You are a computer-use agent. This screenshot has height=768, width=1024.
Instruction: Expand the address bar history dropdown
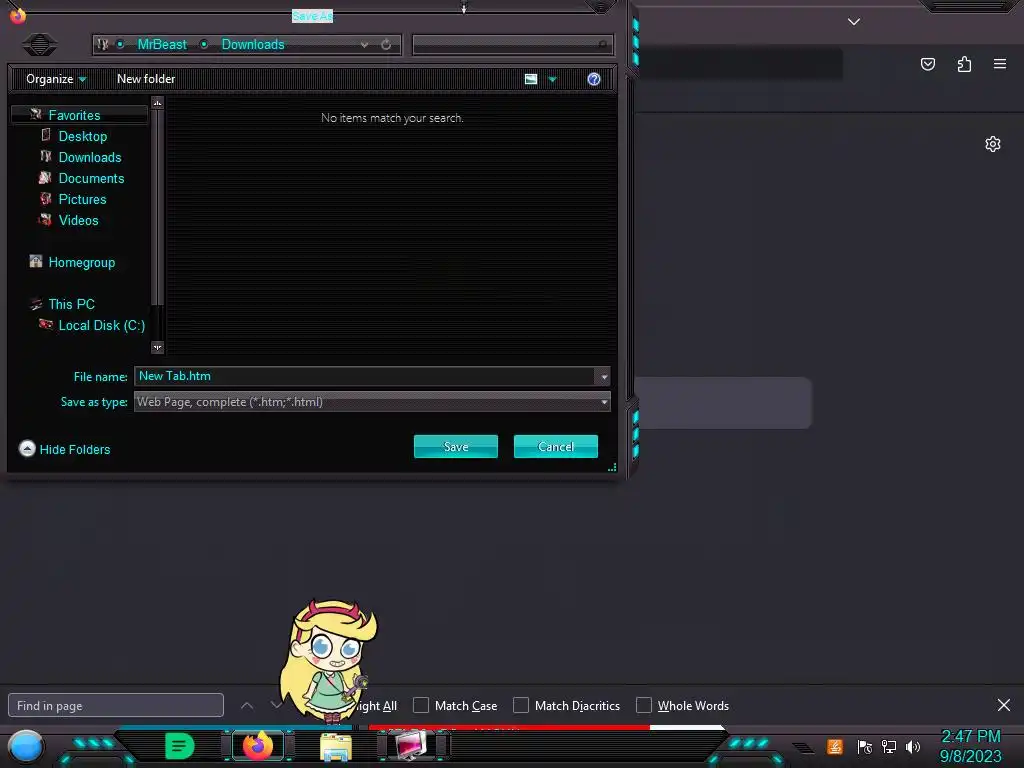[x=364, y=45]
